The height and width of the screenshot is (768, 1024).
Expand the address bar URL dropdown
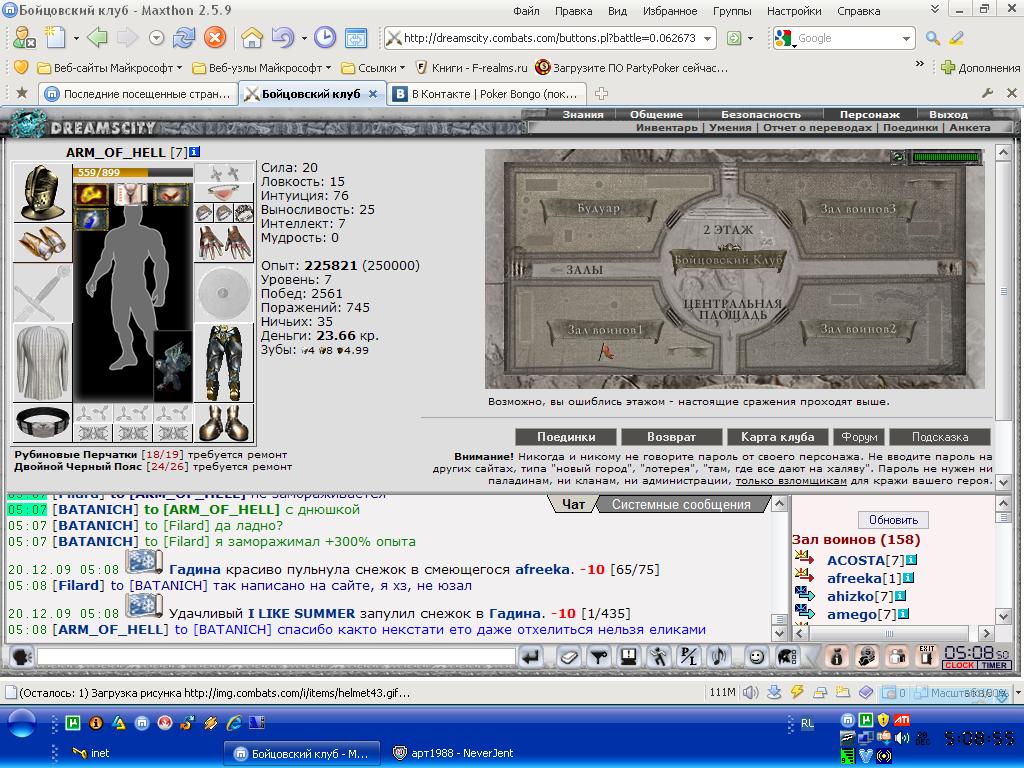coord(707,39)
